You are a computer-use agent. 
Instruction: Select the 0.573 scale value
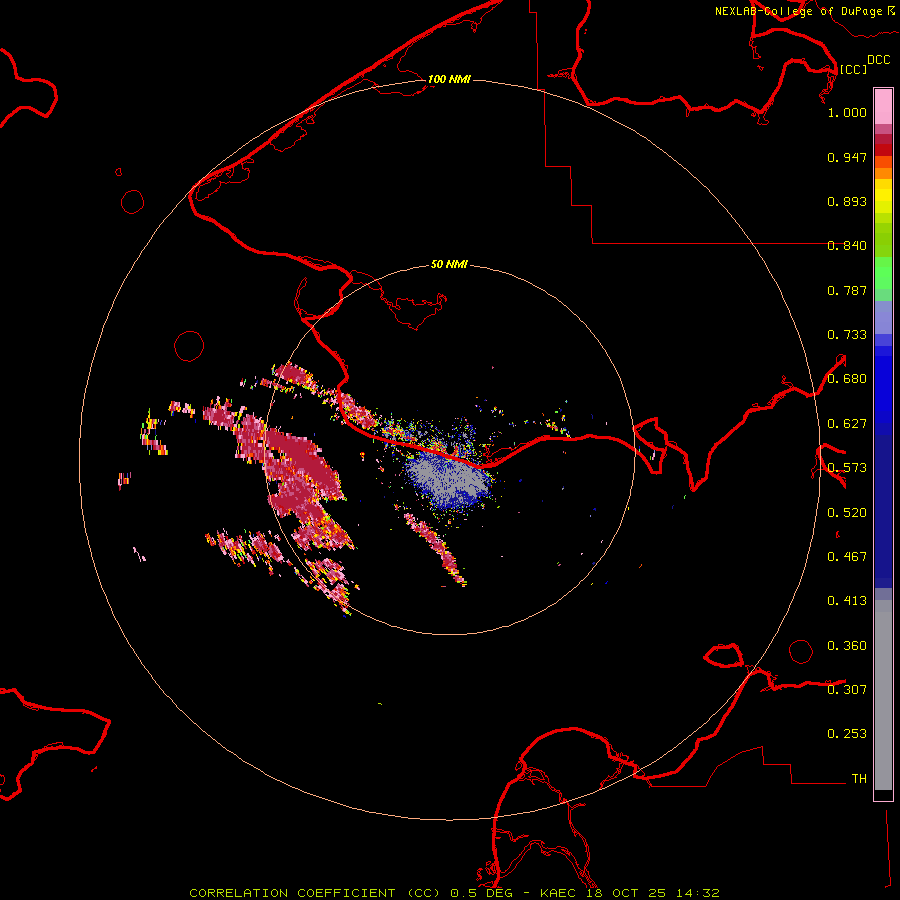pos(847,468)
